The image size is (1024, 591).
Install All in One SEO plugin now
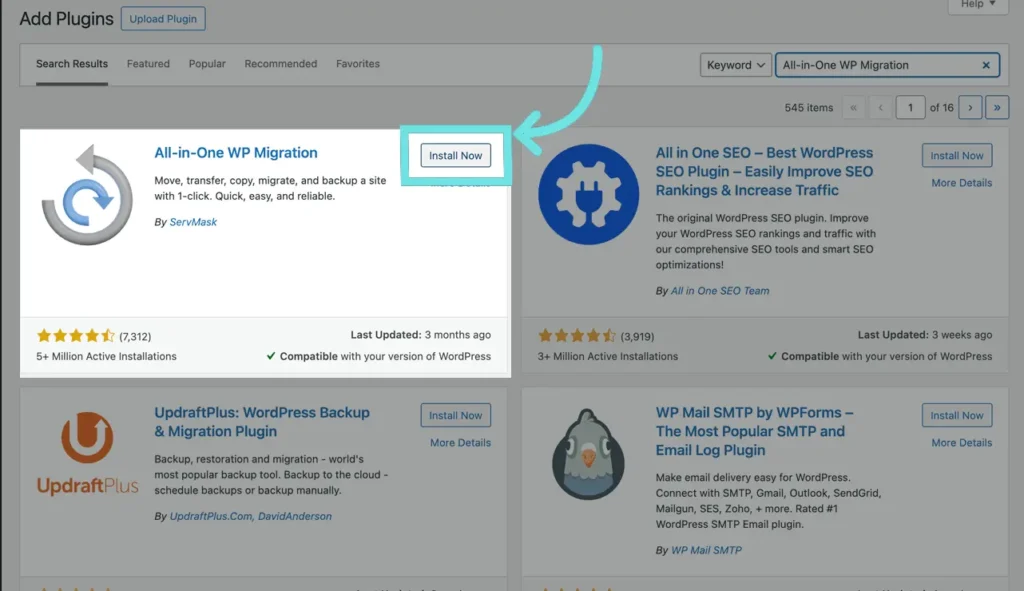[x=957, y=155]
